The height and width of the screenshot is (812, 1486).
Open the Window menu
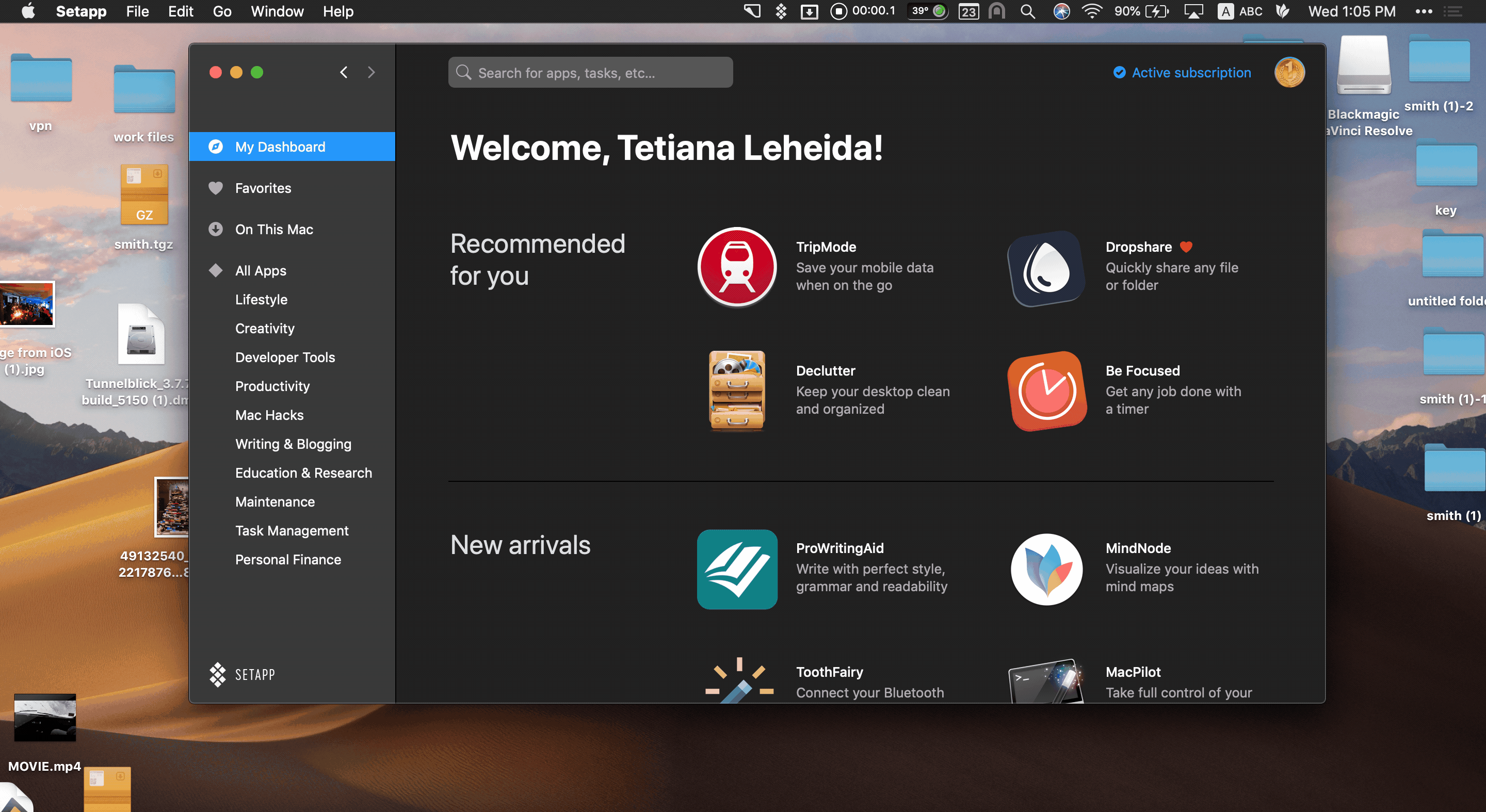click(277, 11)
